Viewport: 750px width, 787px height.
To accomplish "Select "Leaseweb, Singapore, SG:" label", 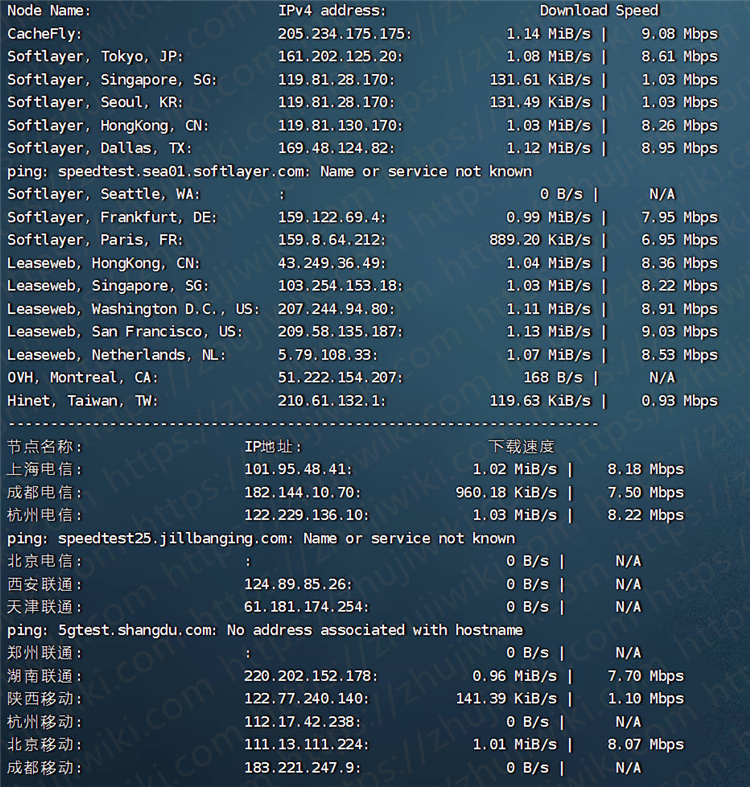I will click(108, 287).
